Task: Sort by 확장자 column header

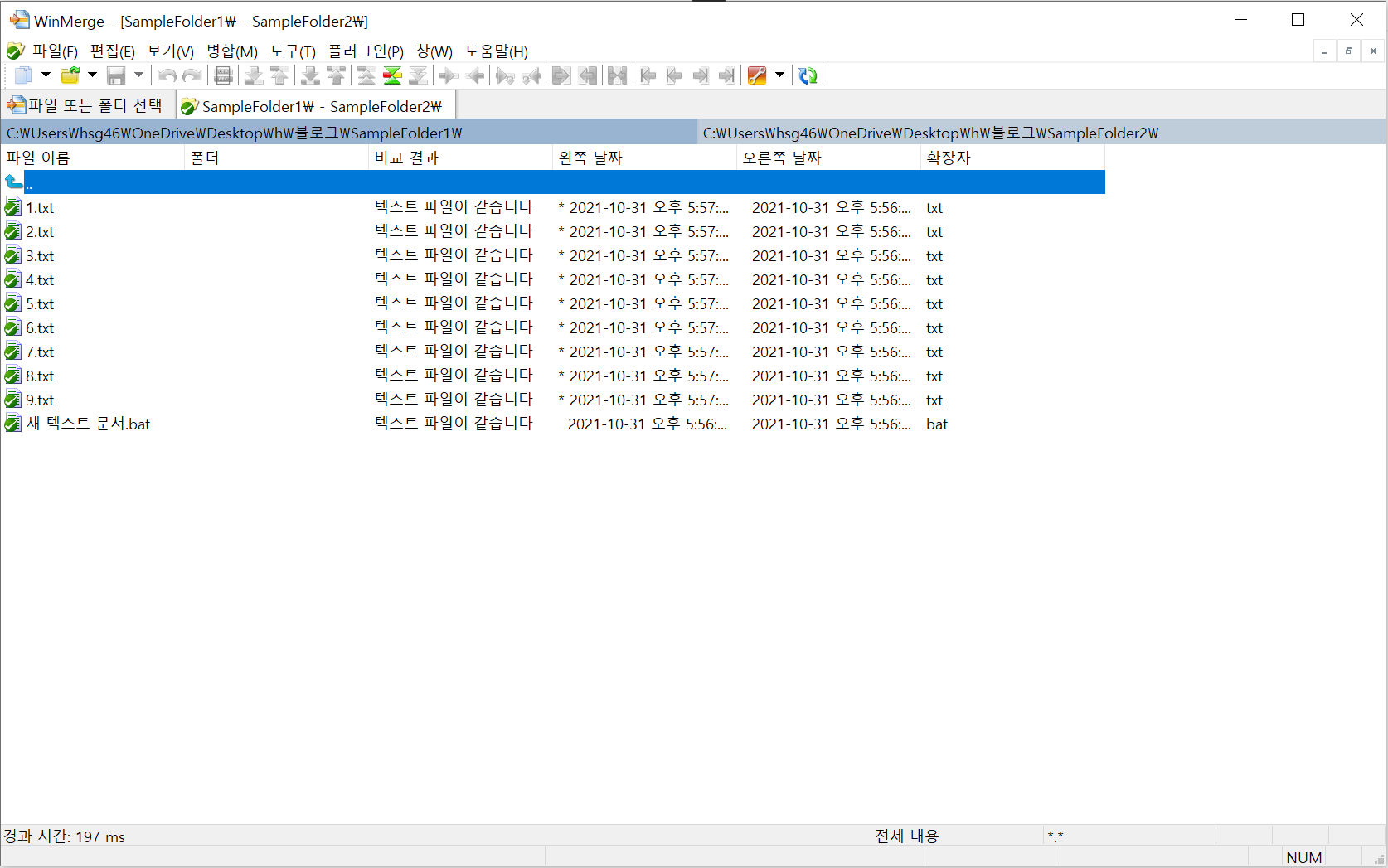Action: click(1012, 158)
